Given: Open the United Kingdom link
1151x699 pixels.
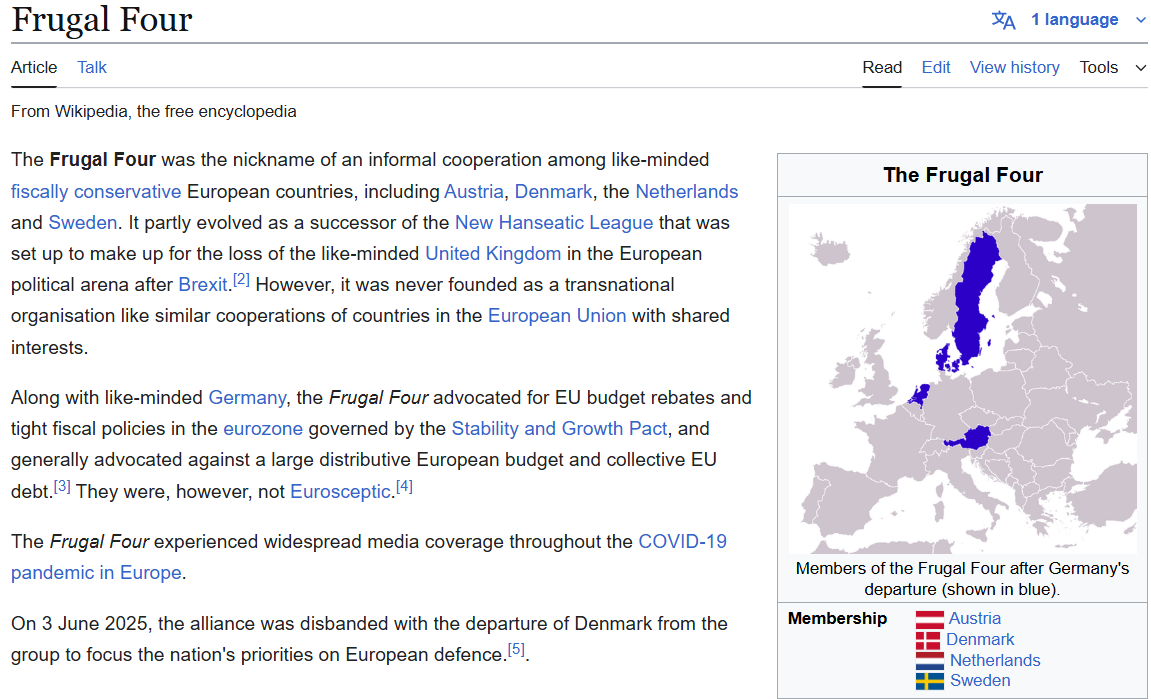Looking at the screenshot, I should click(x=493, y=254).
